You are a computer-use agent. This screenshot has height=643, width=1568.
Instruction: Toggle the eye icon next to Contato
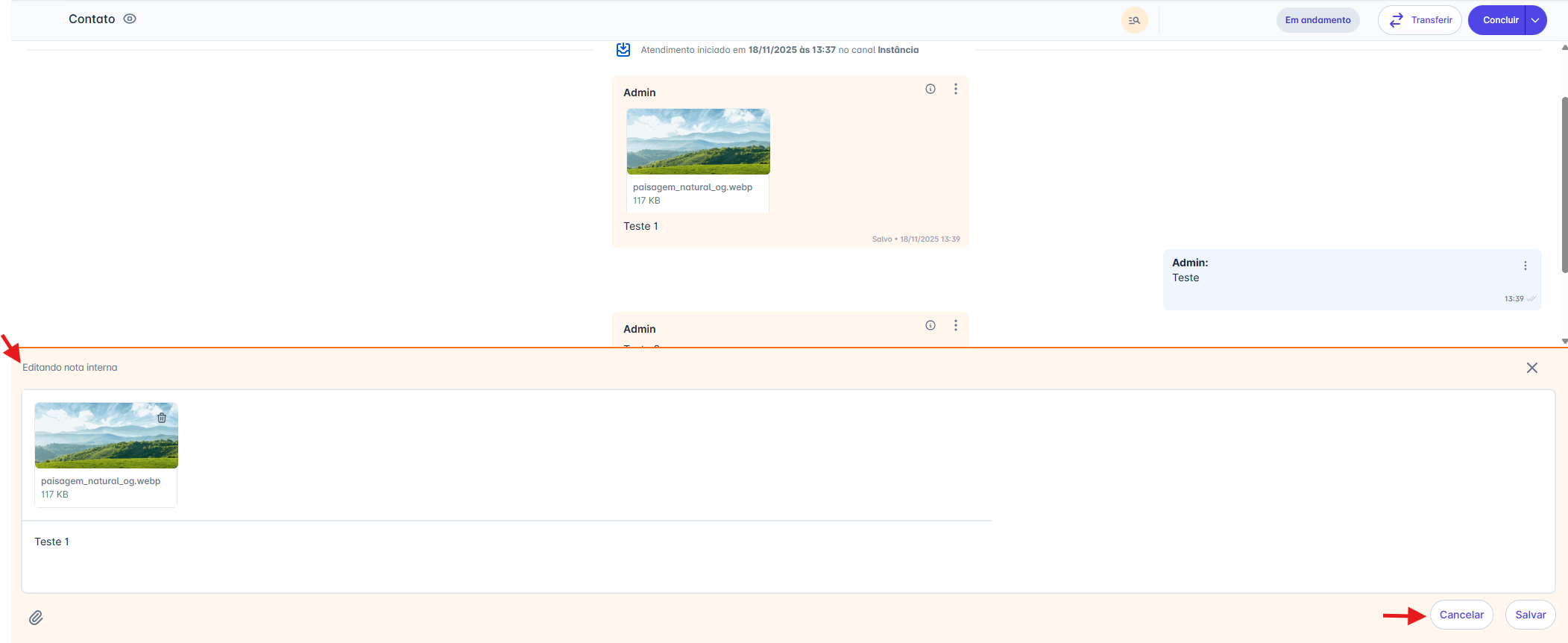point(130,19)
